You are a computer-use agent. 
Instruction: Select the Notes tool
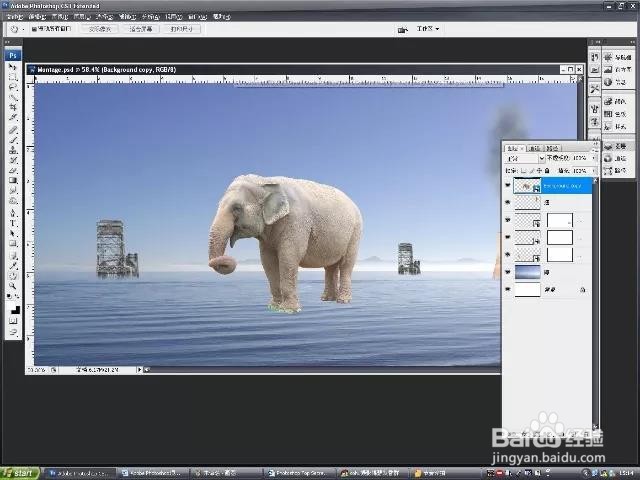pyautogui.click(x=13, y=256)
